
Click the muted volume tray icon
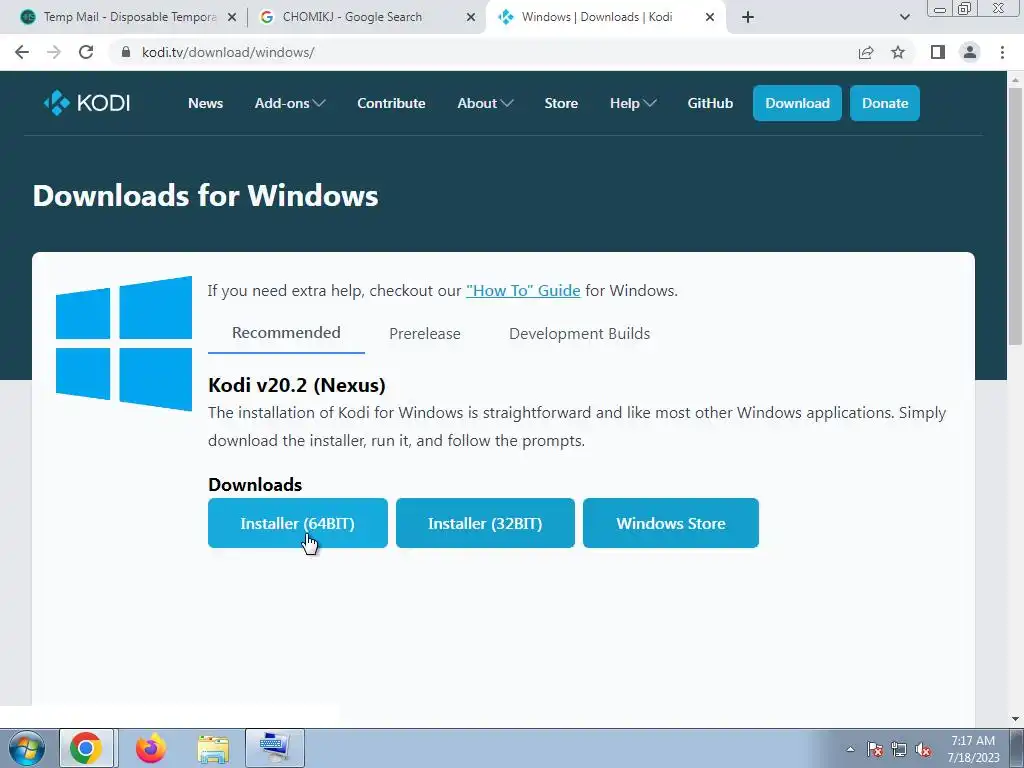(x=923, y=749)
